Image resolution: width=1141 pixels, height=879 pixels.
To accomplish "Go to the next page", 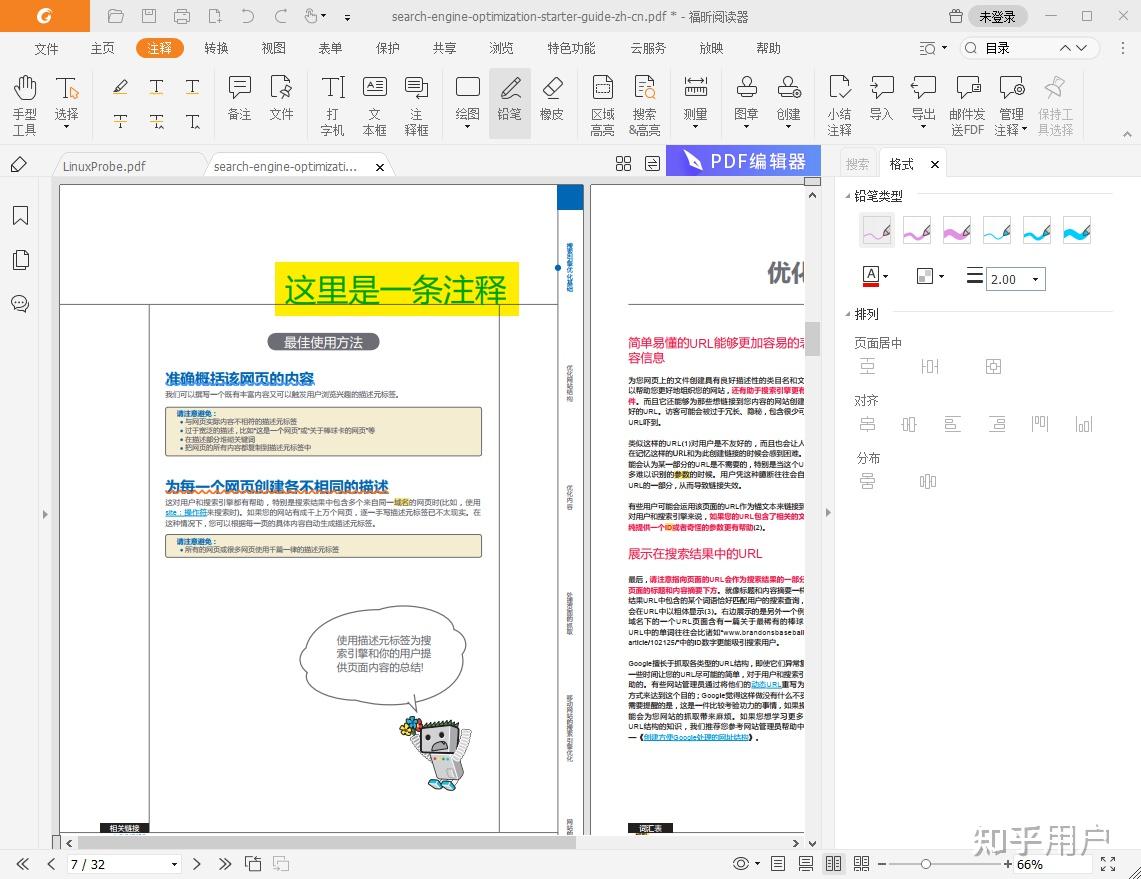I will point(196,864).
